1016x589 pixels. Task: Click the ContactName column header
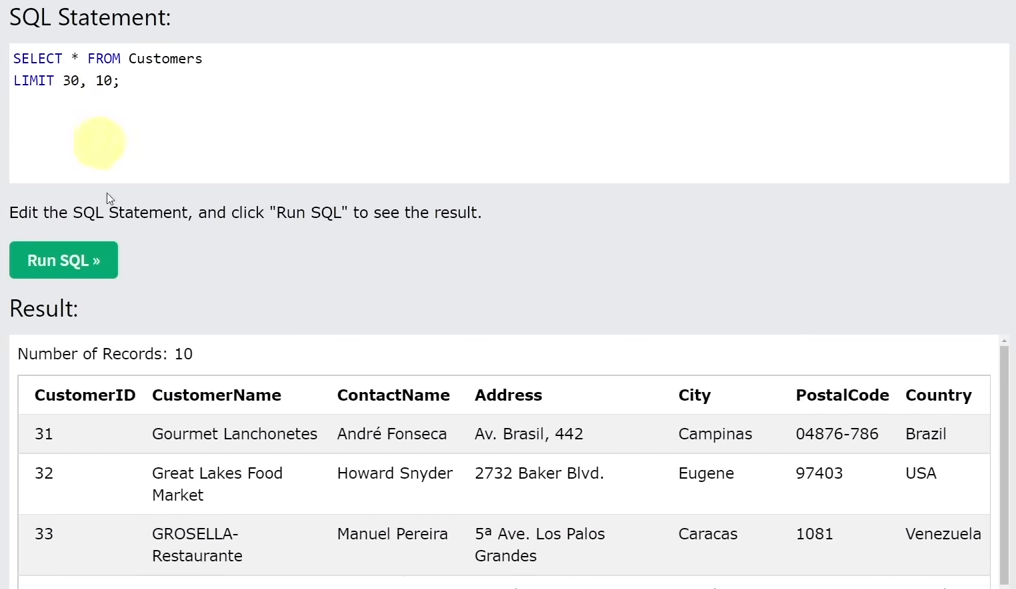[393, 395]
